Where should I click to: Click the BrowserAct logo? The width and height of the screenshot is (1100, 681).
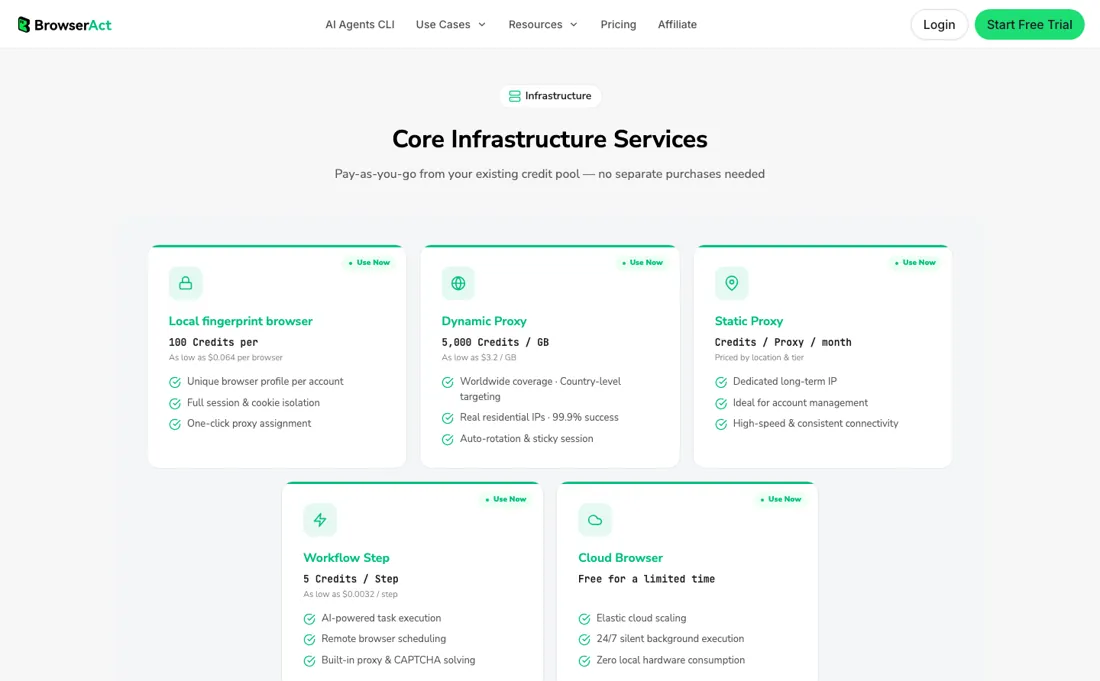click(x=65, y=25)
